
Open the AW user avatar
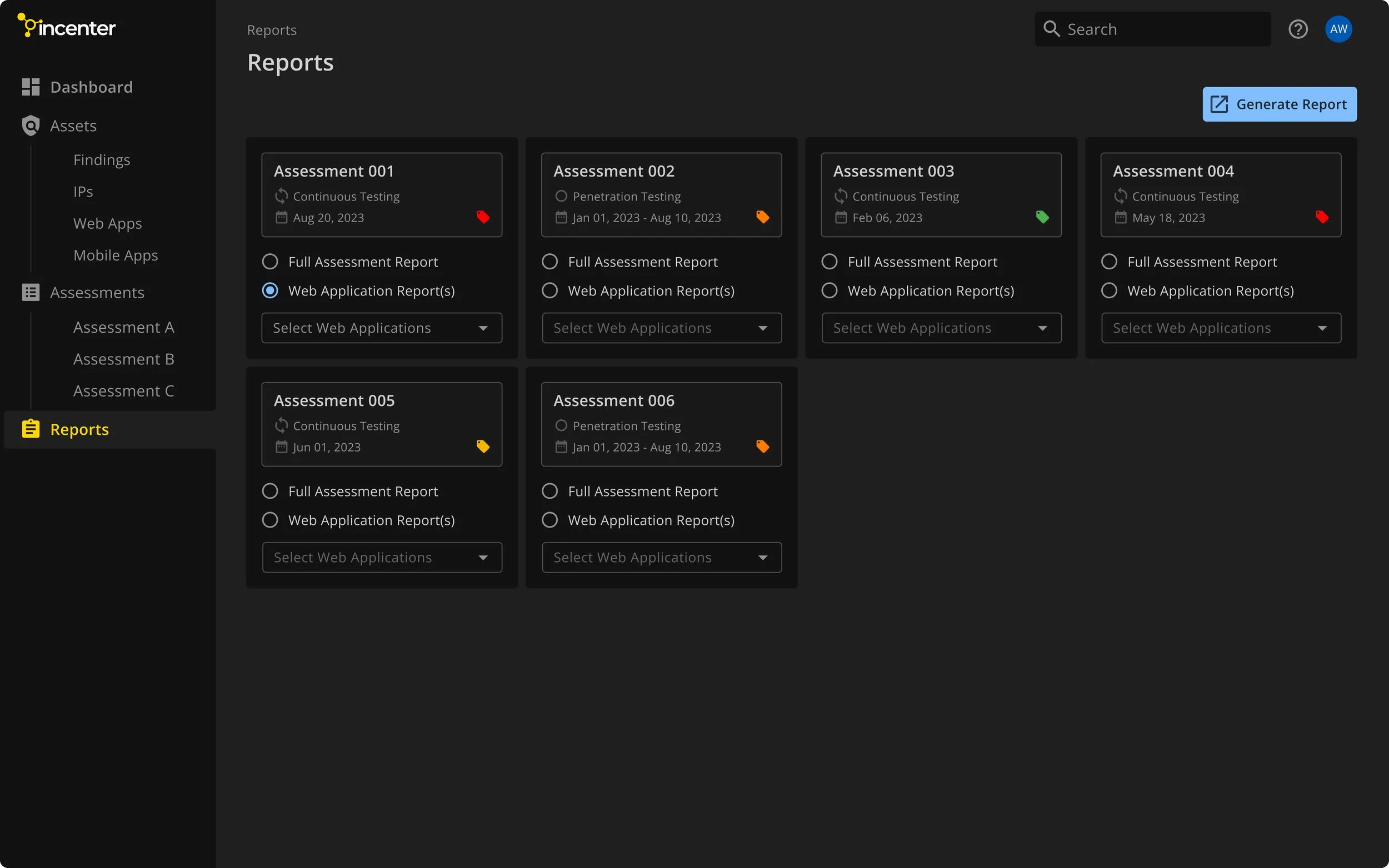click(x=1338, y=29)
